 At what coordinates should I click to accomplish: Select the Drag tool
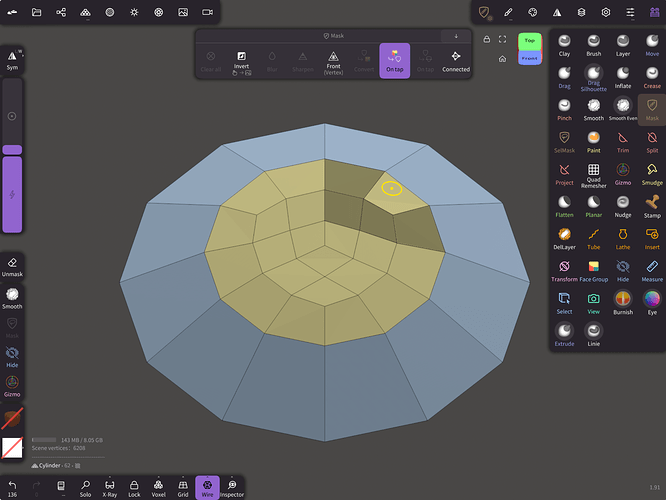(564, 78)
